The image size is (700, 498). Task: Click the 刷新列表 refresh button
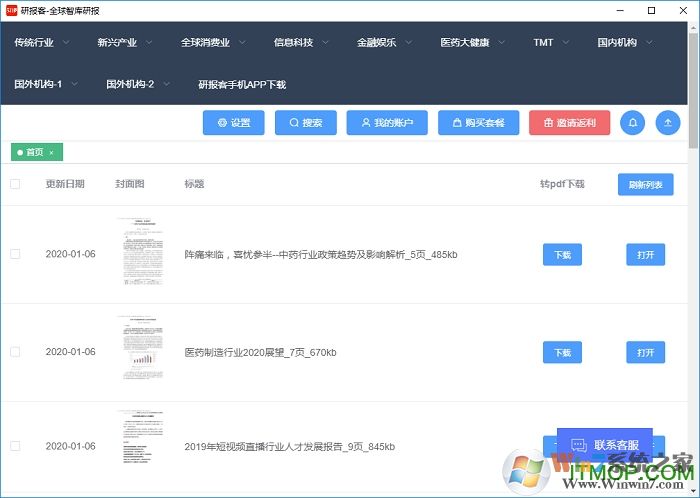[x=646, y=185]
